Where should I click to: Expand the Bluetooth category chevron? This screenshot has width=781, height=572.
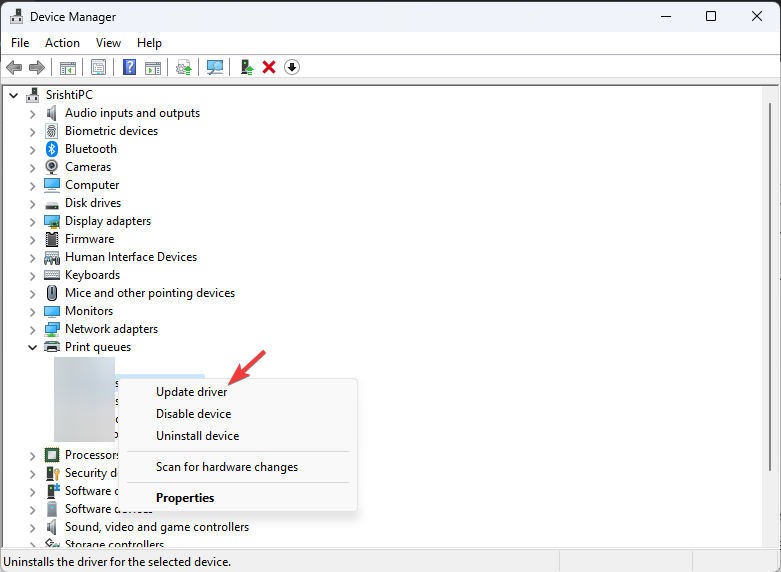tap(33, 149)
